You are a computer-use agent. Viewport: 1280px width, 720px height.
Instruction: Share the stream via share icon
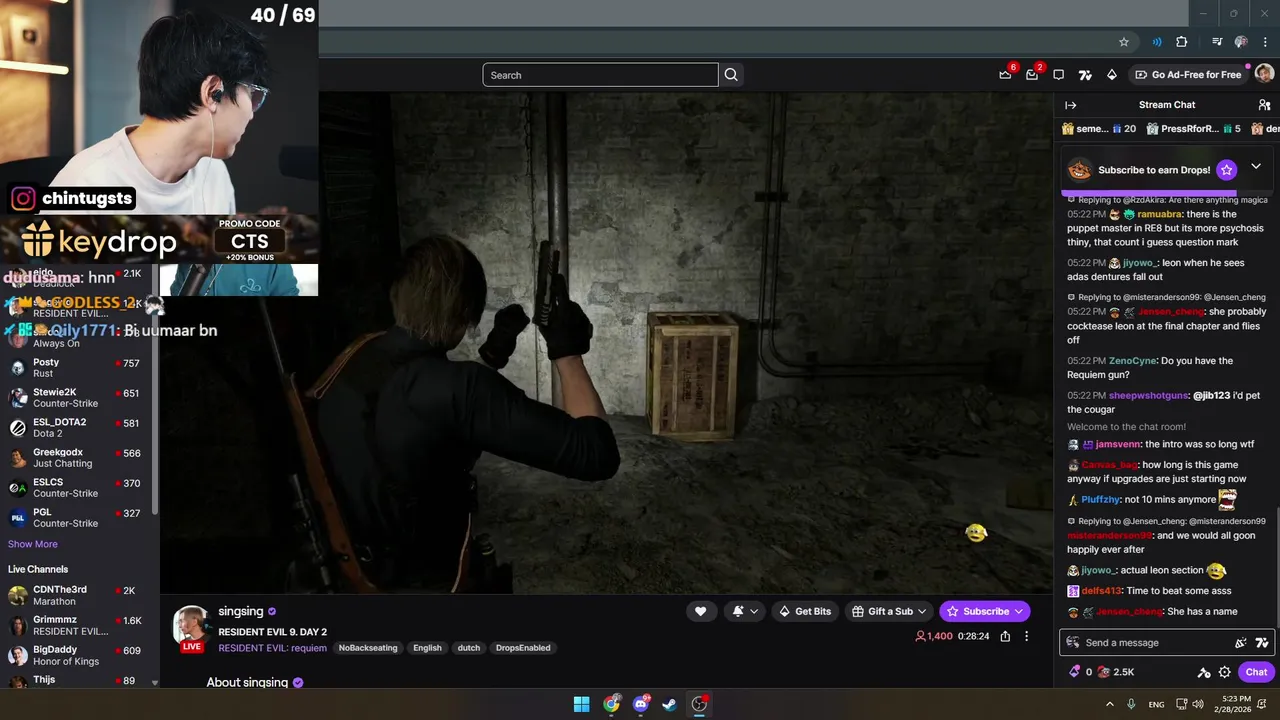coord(1005,636)
